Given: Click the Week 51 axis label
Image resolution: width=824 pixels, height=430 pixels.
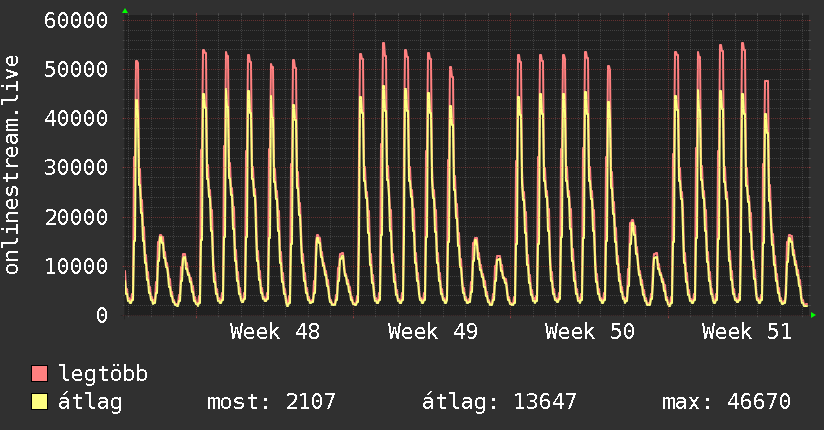Looking at the screenshot, I should coord(747,332).
